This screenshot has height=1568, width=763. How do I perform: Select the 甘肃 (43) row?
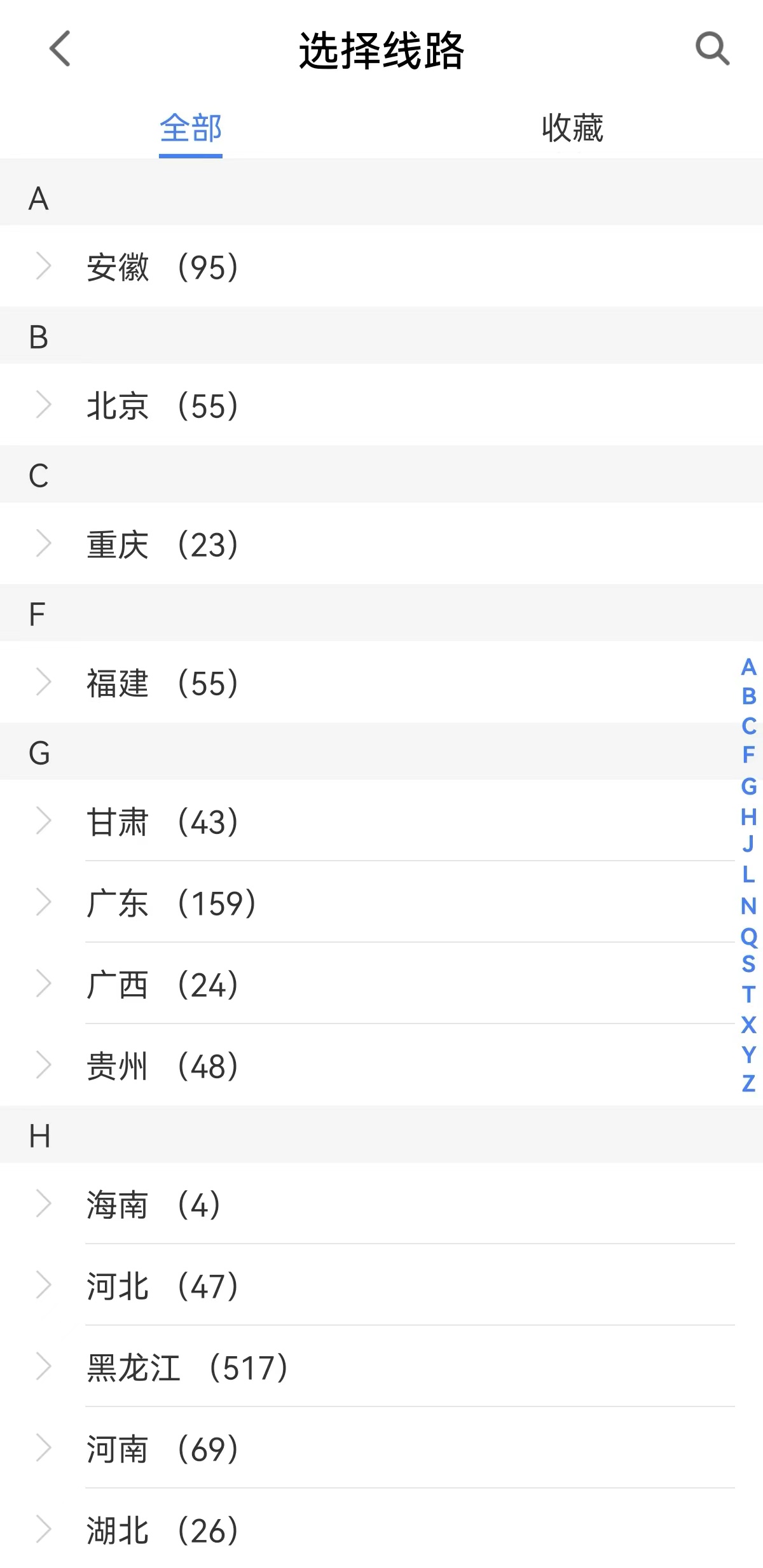162,821
